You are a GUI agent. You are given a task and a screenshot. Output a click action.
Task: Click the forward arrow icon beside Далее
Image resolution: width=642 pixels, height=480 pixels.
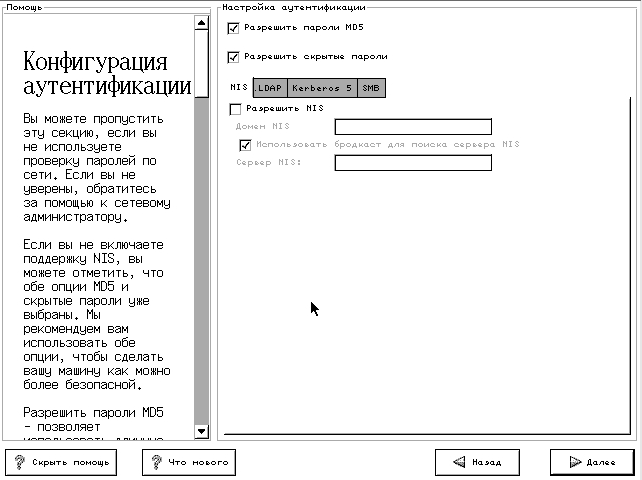click(x=574, y=463)
